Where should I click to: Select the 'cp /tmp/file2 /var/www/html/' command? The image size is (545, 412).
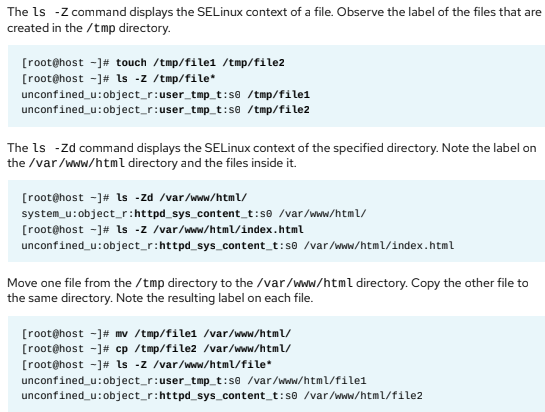[x=203, y=349]
